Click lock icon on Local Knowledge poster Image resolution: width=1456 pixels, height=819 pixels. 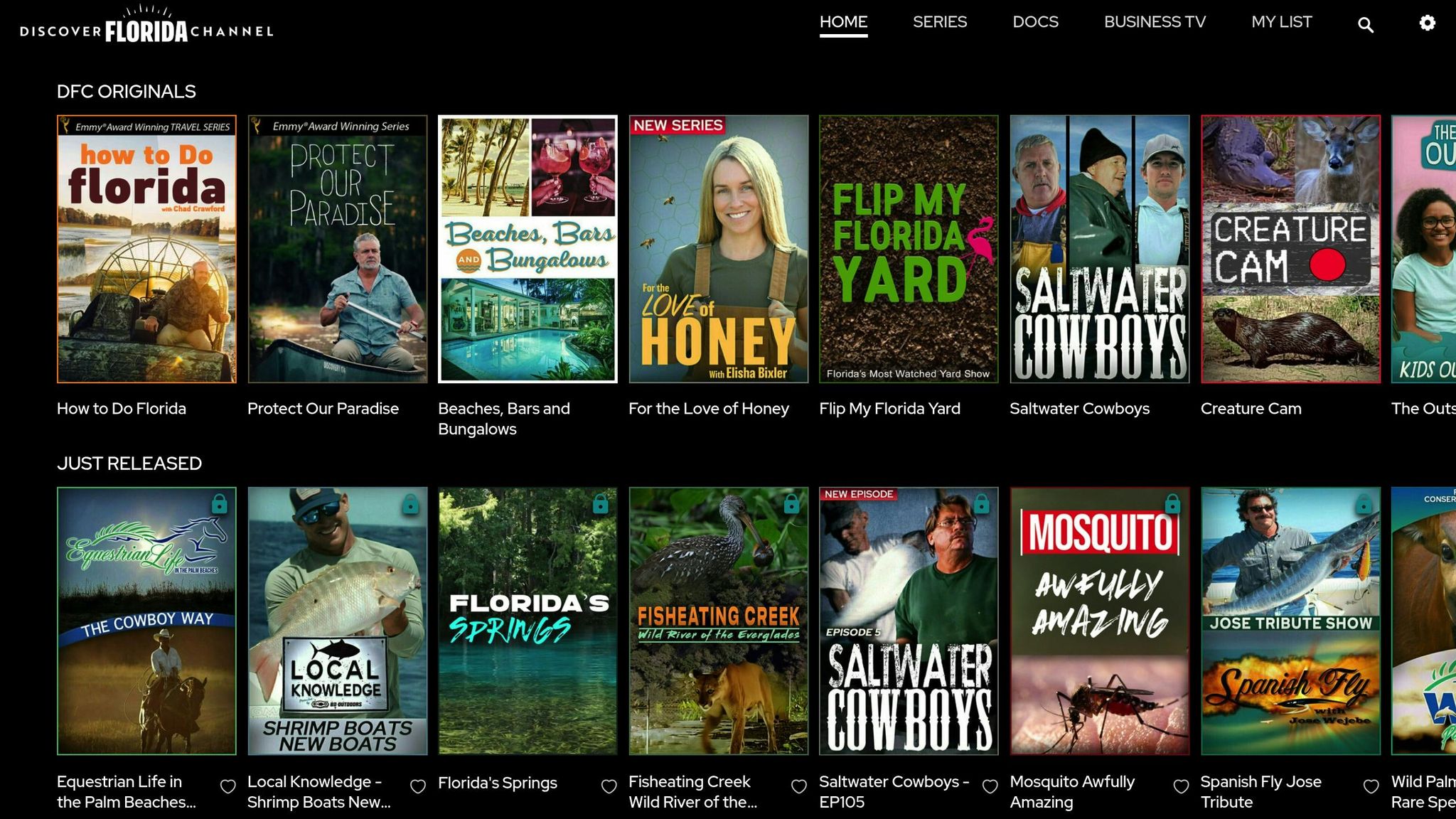click(410, 504)
